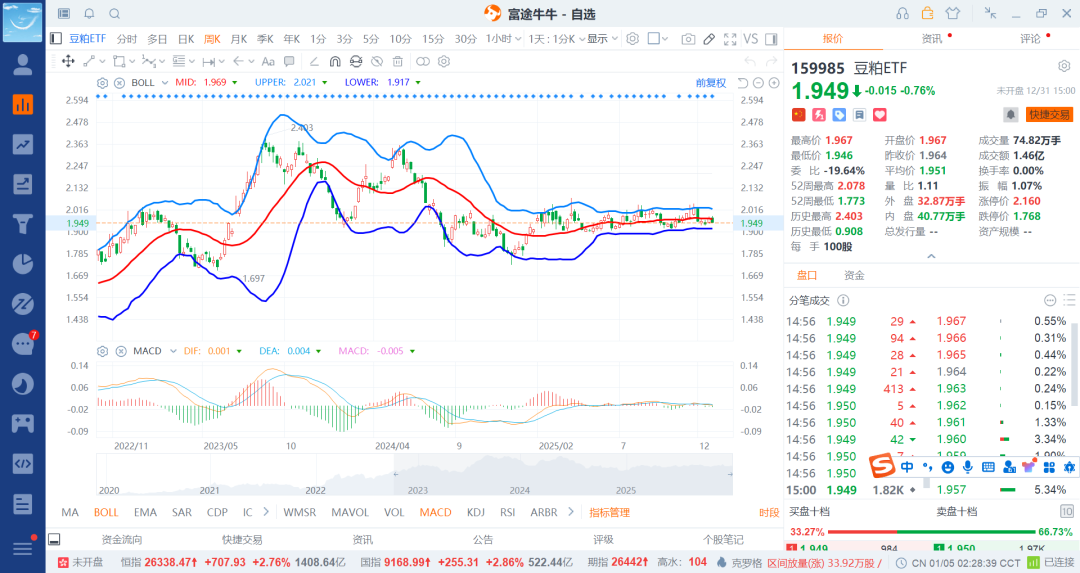Toggle the magnet snap drawing mode

tap(335, 61)
